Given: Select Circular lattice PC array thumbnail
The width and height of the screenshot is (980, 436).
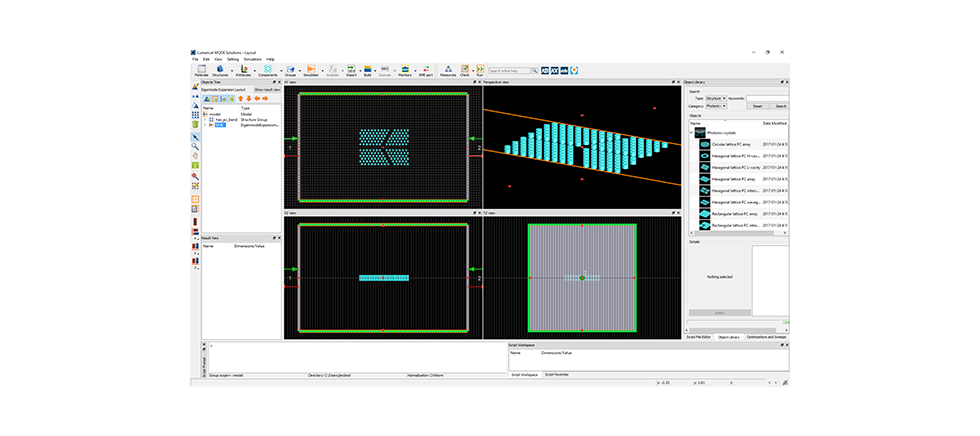Looking at the screenshot, I should point(704,144).
